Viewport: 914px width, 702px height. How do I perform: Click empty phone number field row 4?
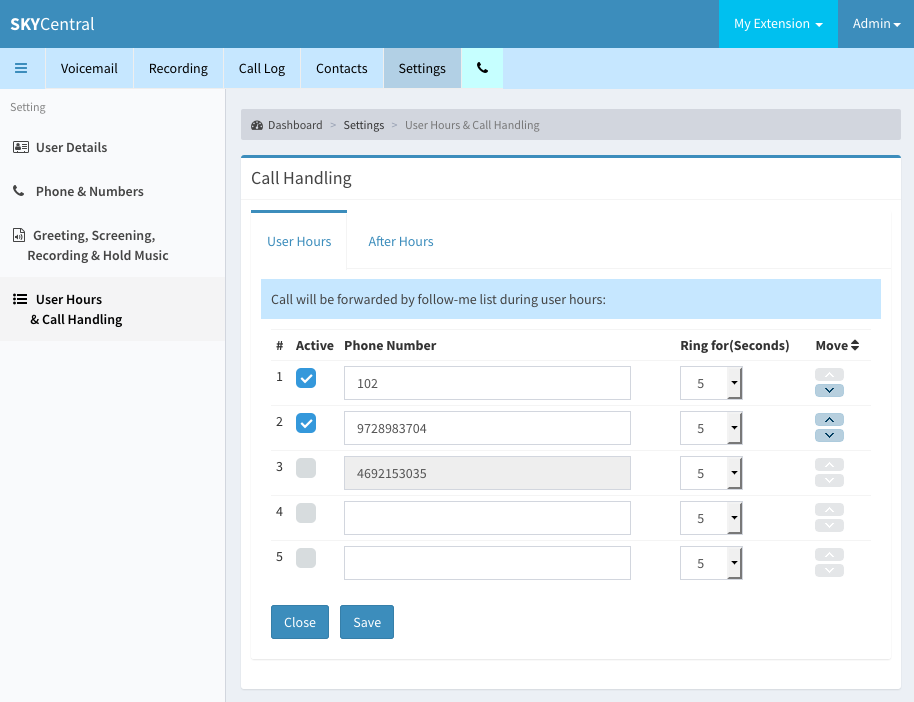tap(487, 518)
